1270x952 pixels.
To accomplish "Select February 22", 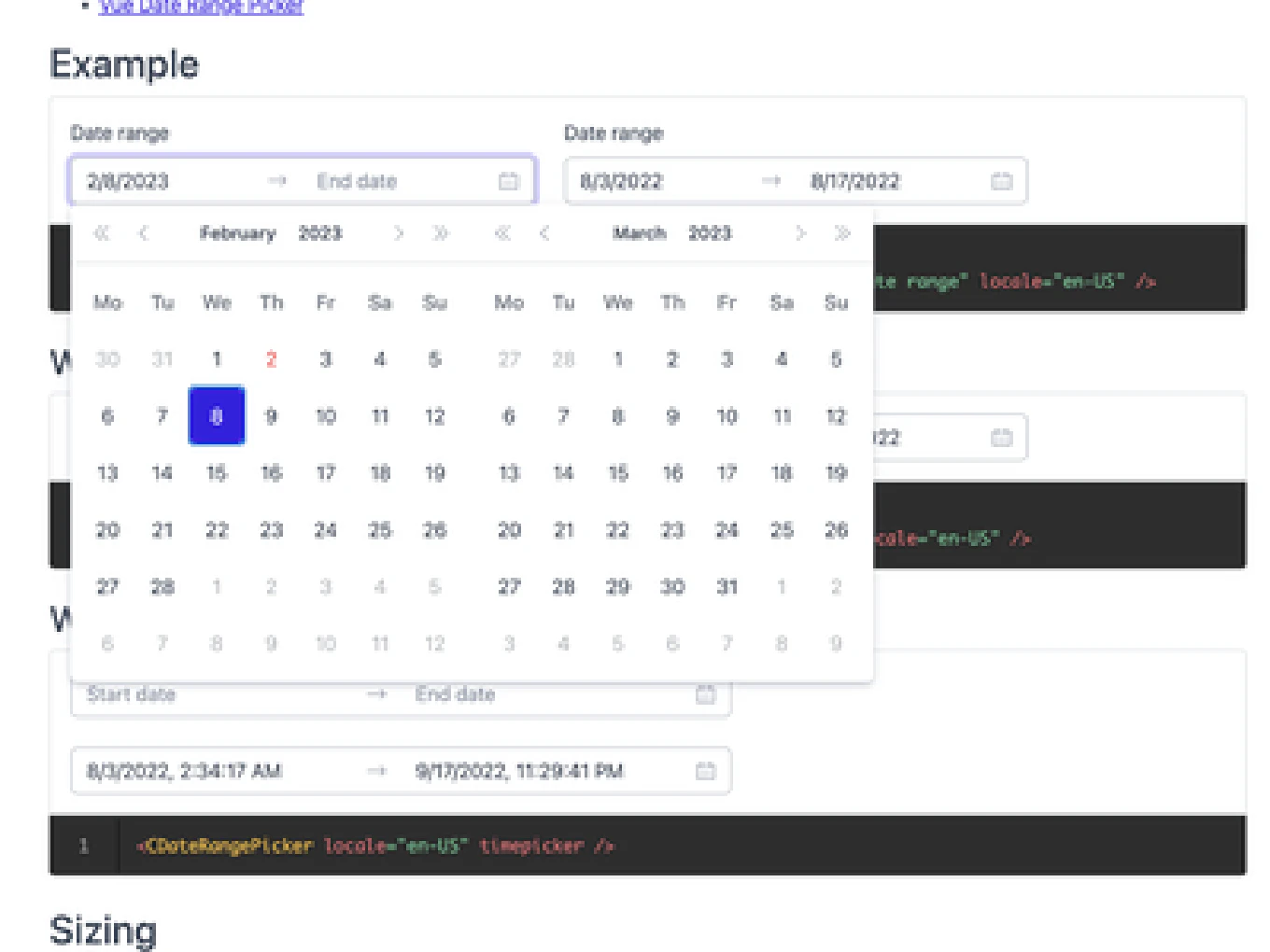I will 217,530.
